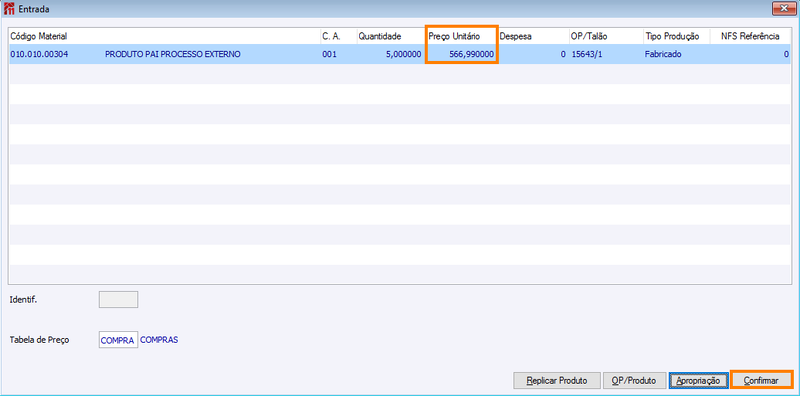Click the Tipo Produção value Fabricado
This screenshot has width=800, height=396.
point(663,54)
